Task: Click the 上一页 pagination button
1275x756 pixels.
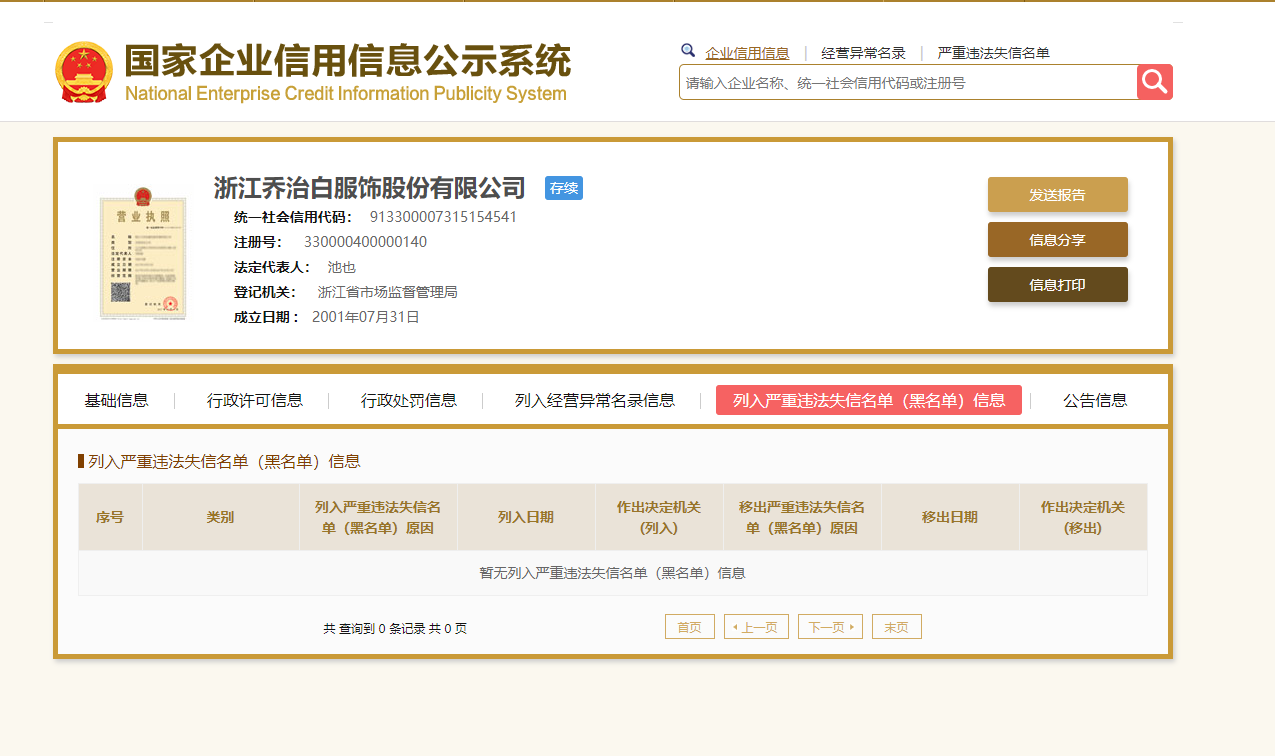Action: (x=756, y=627)
